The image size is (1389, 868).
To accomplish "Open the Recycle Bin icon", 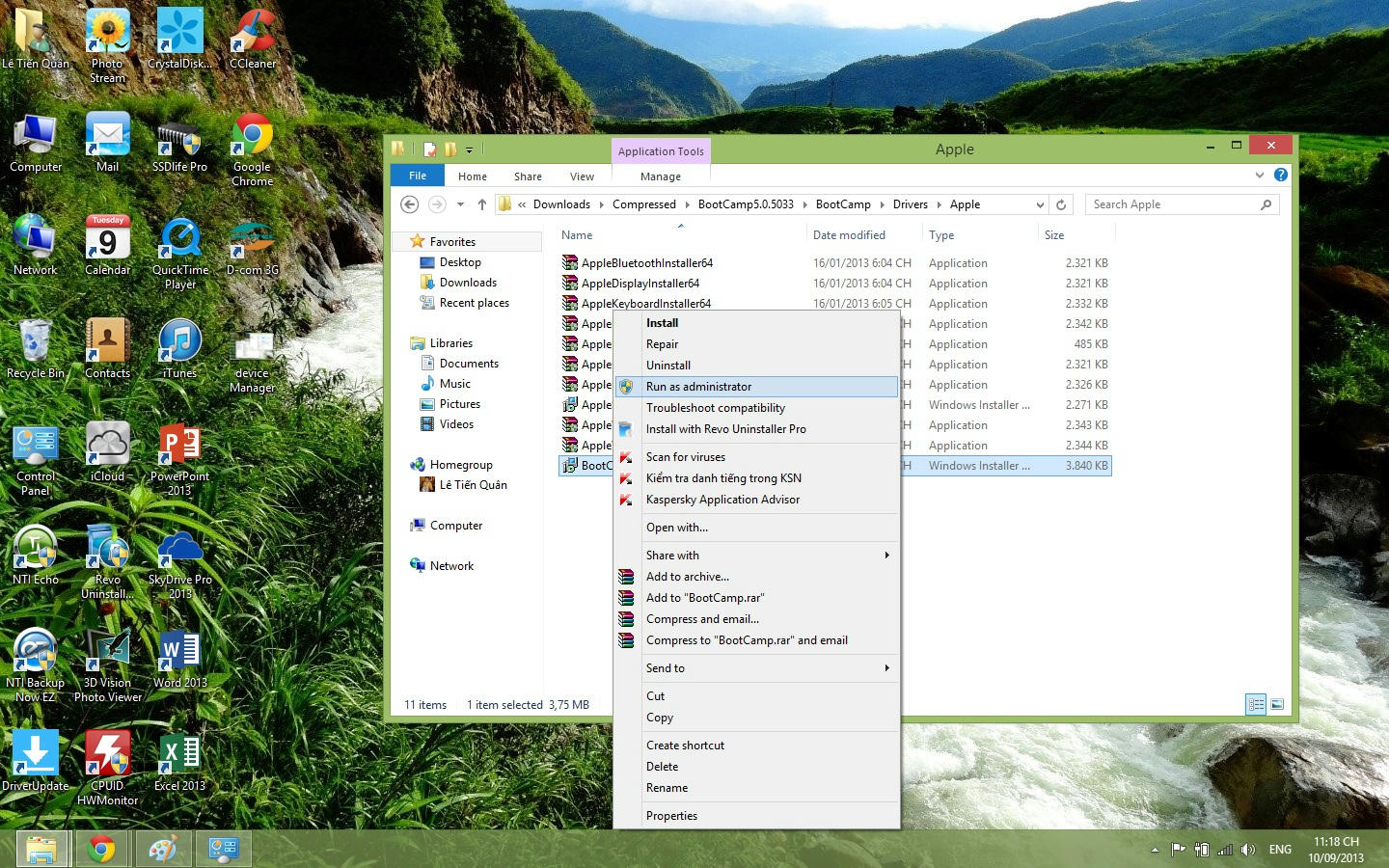I will tap(35, 349).
